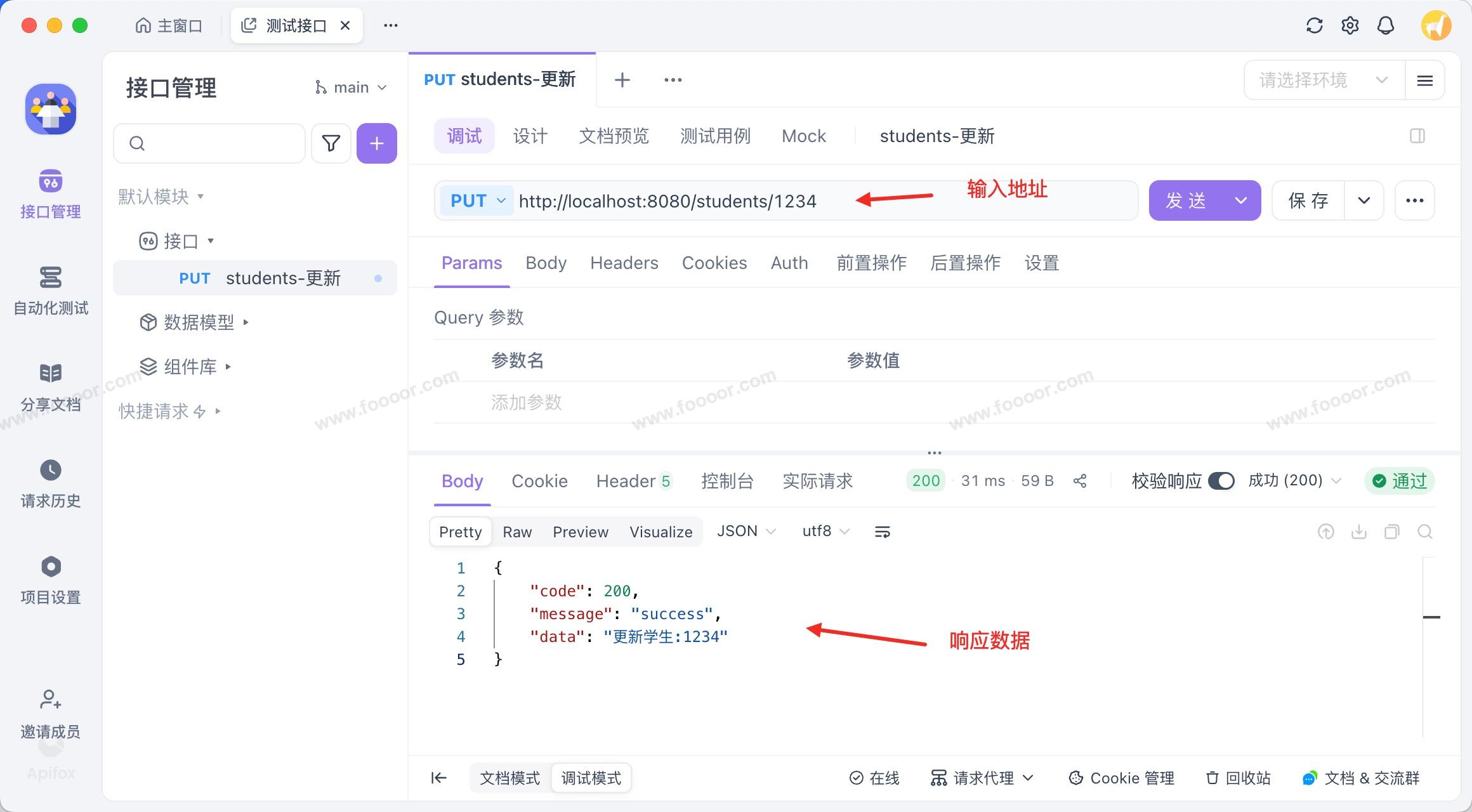Toggle the 校验响应 switch
The width and height of the screenshot is (1472, 812).
click(x=1221, y=481)
